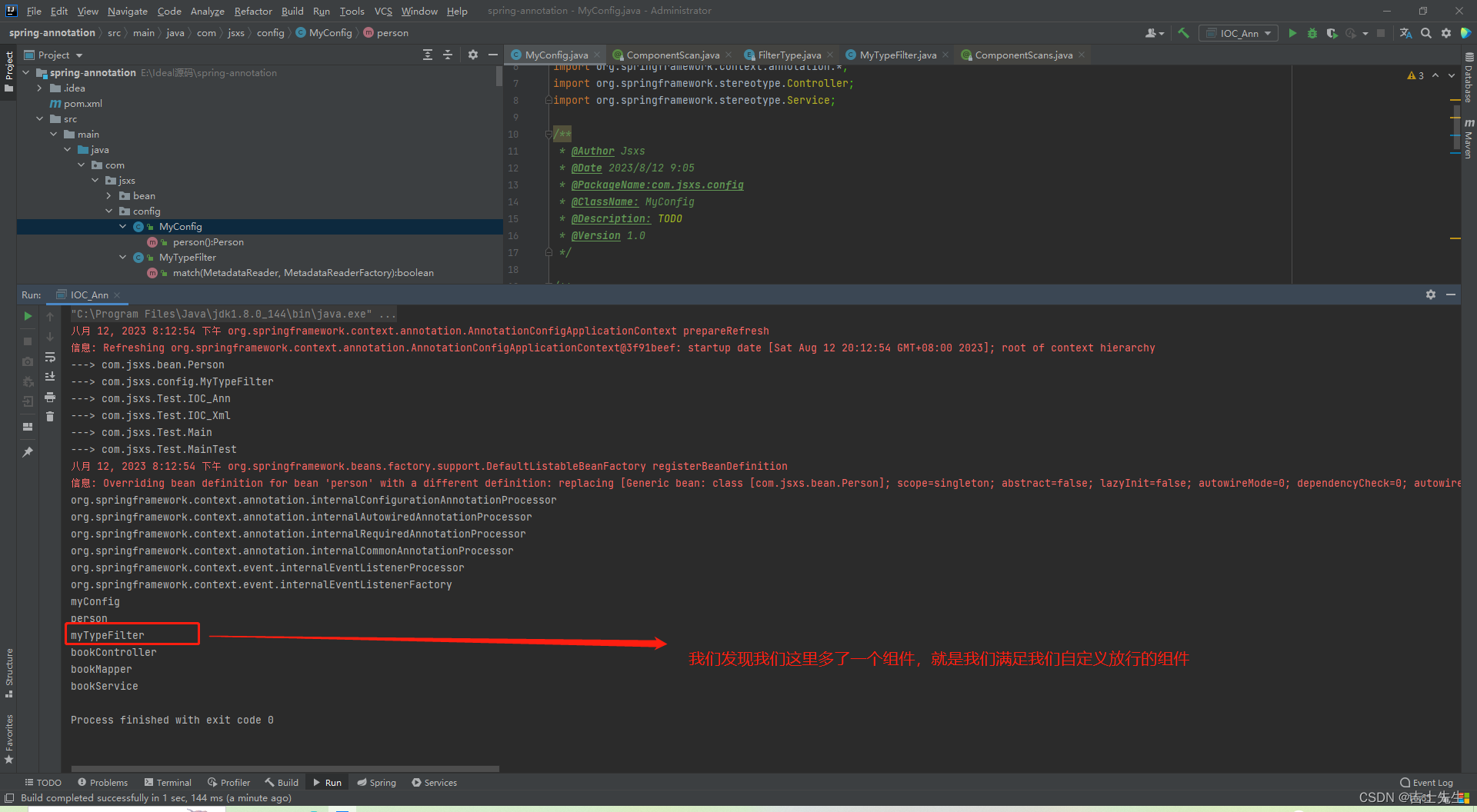This screenshot has width=1477, height=812.
Task: Open the Project view selector dropdown
Action: click(53, 55)
